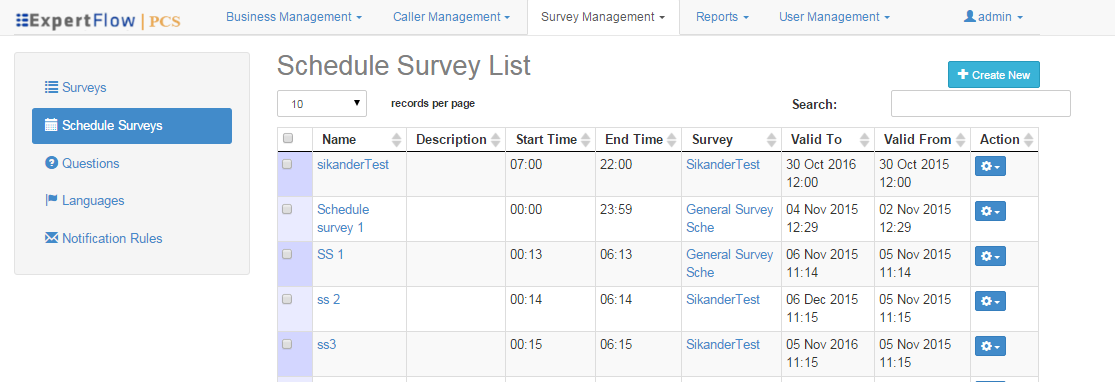Toggle the select-all checkbox in table header
The width and height of the screenshot is (1115, 382).
[x=287, y=138]
